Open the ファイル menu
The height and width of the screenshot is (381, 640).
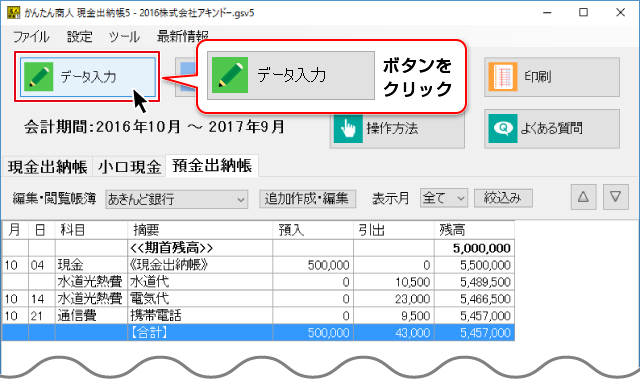click(31, 37)
